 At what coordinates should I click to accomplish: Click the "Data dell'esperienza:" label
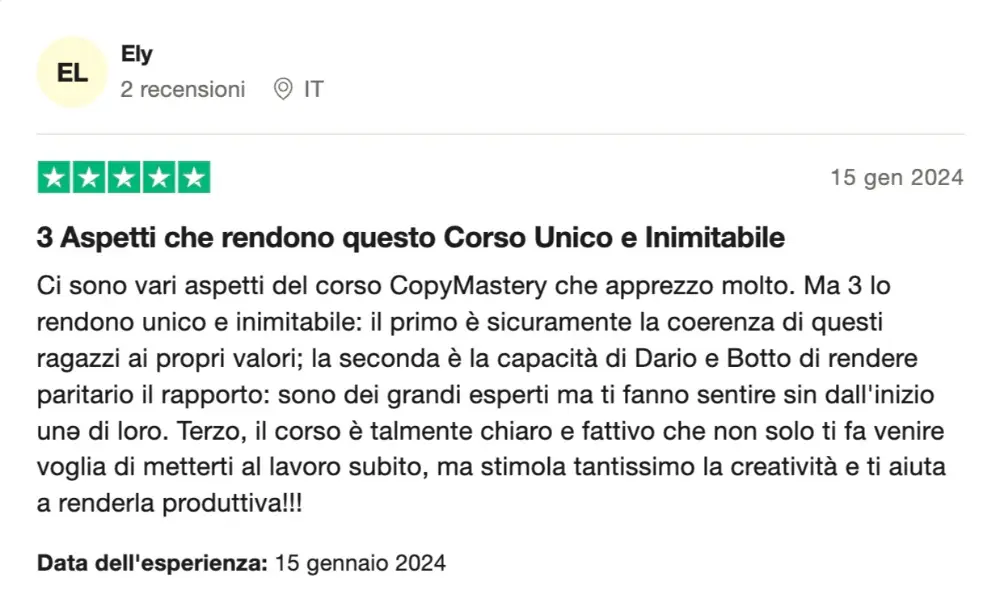152,562
